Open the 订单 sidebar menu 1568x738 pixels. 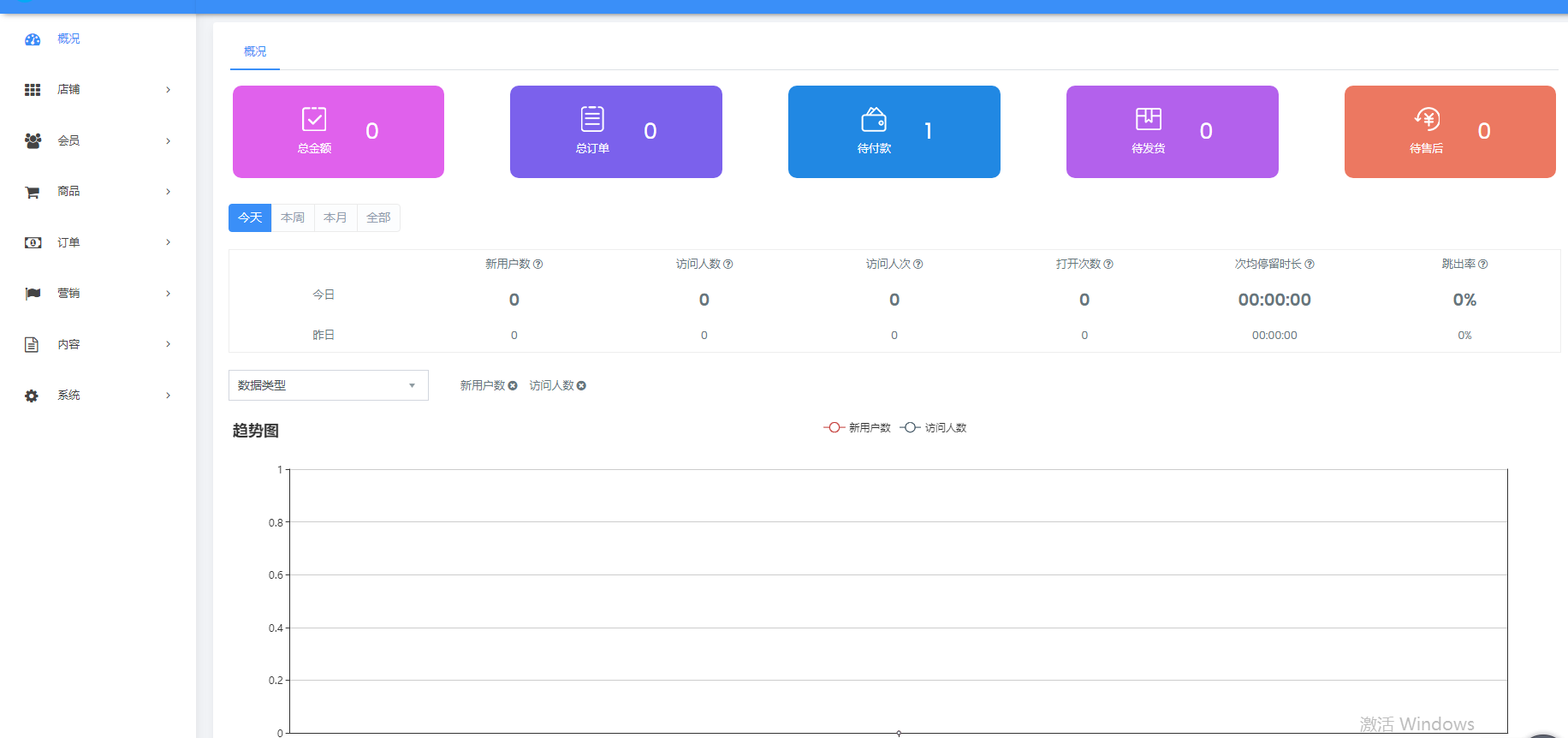click(x=98, y=242)
